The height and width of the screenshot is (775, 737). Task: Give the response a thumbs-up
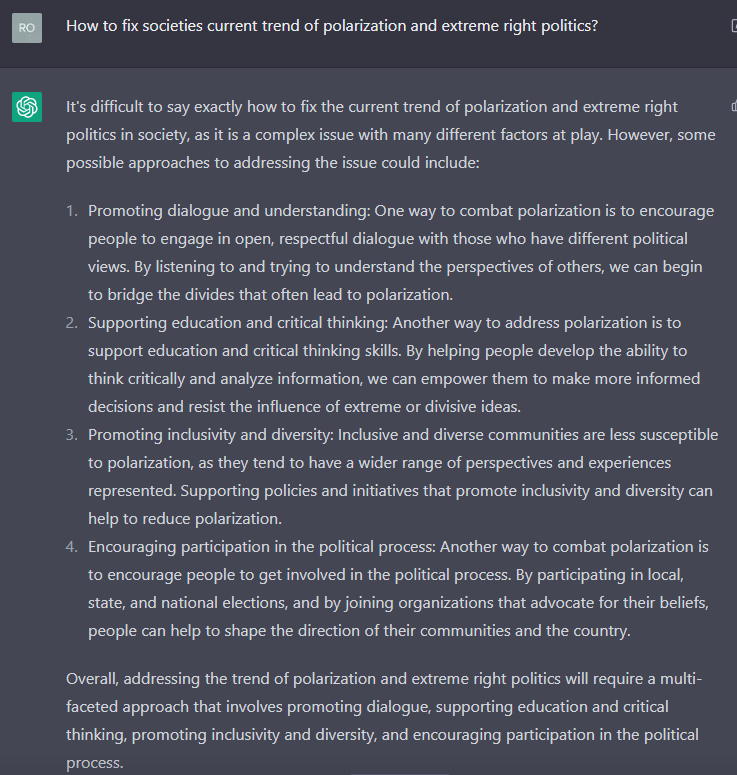click(x=734, y=106)
